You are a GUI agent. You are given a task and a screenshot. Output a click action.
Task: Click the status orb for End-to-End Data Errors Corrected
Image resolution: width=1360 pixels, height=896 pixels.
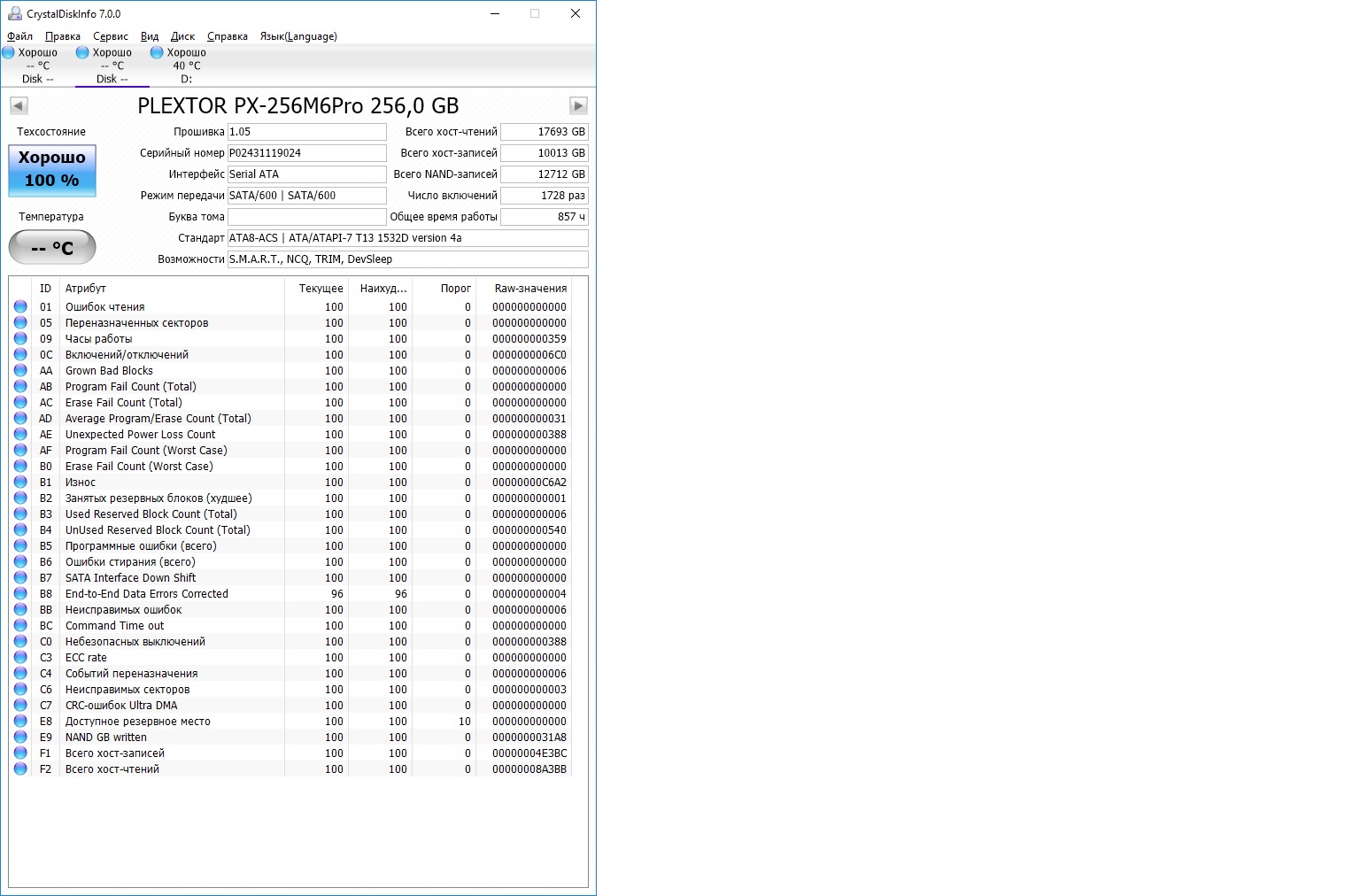pyautogui.click(x=20, y=593)
